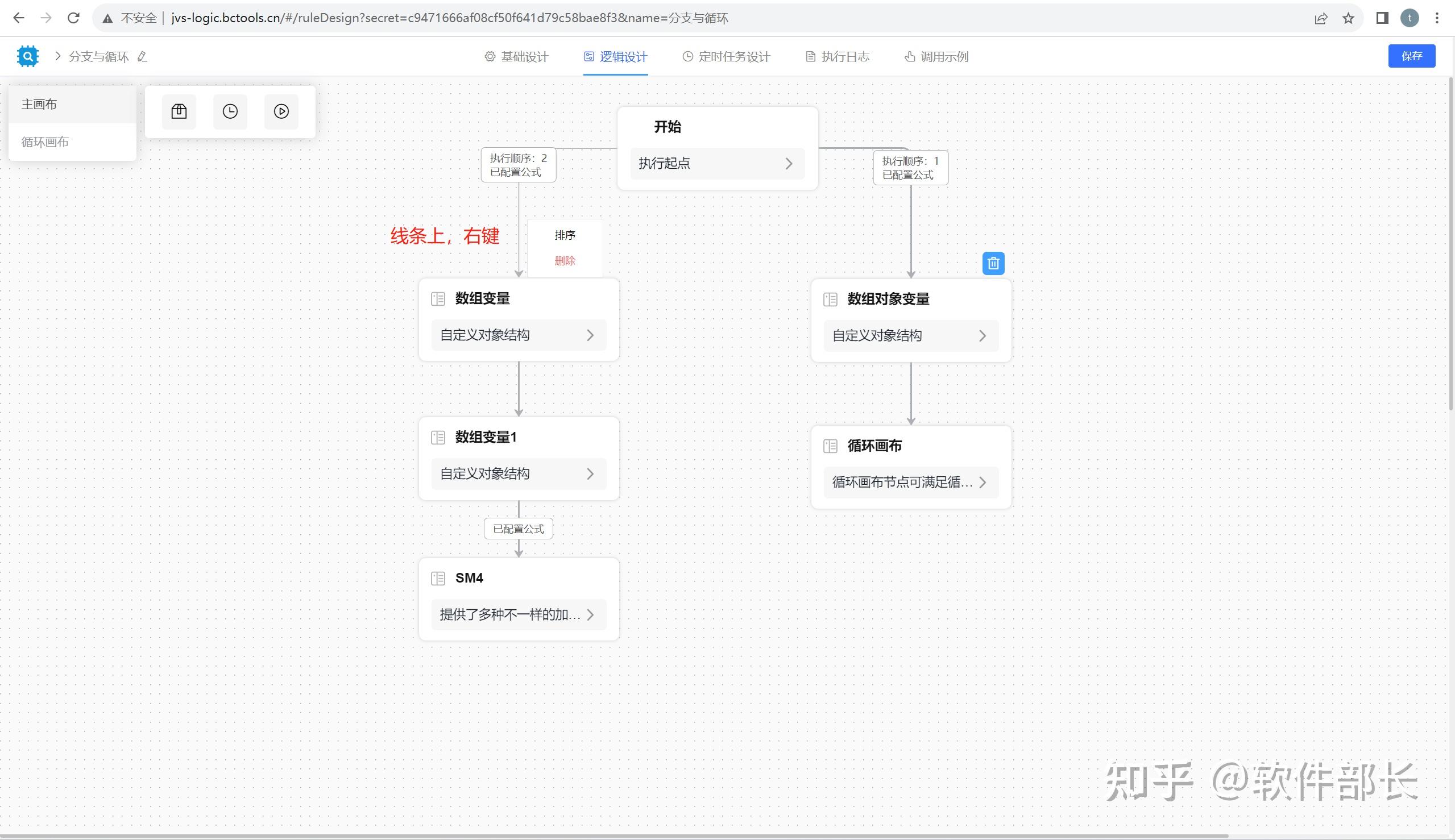Image resolution: width=1455 pixels, height=840 pixels.
Task: Choose 排序 in the context menu
Action: point(565,235)
